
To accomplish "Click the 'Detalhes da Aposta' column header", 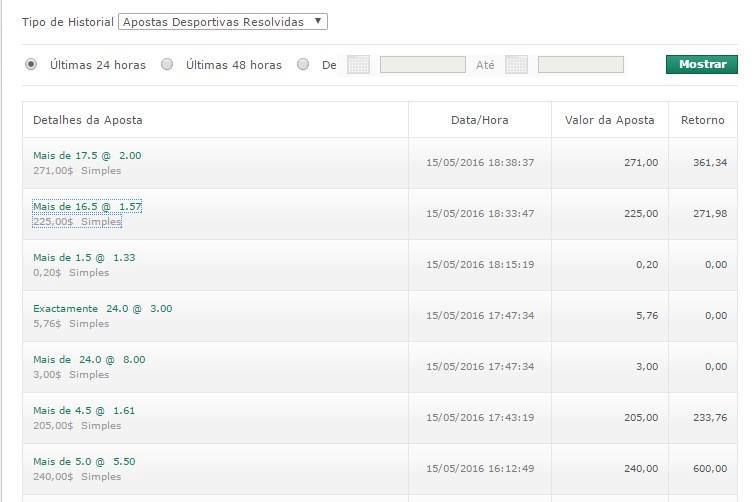I will (x=88, y=120).
